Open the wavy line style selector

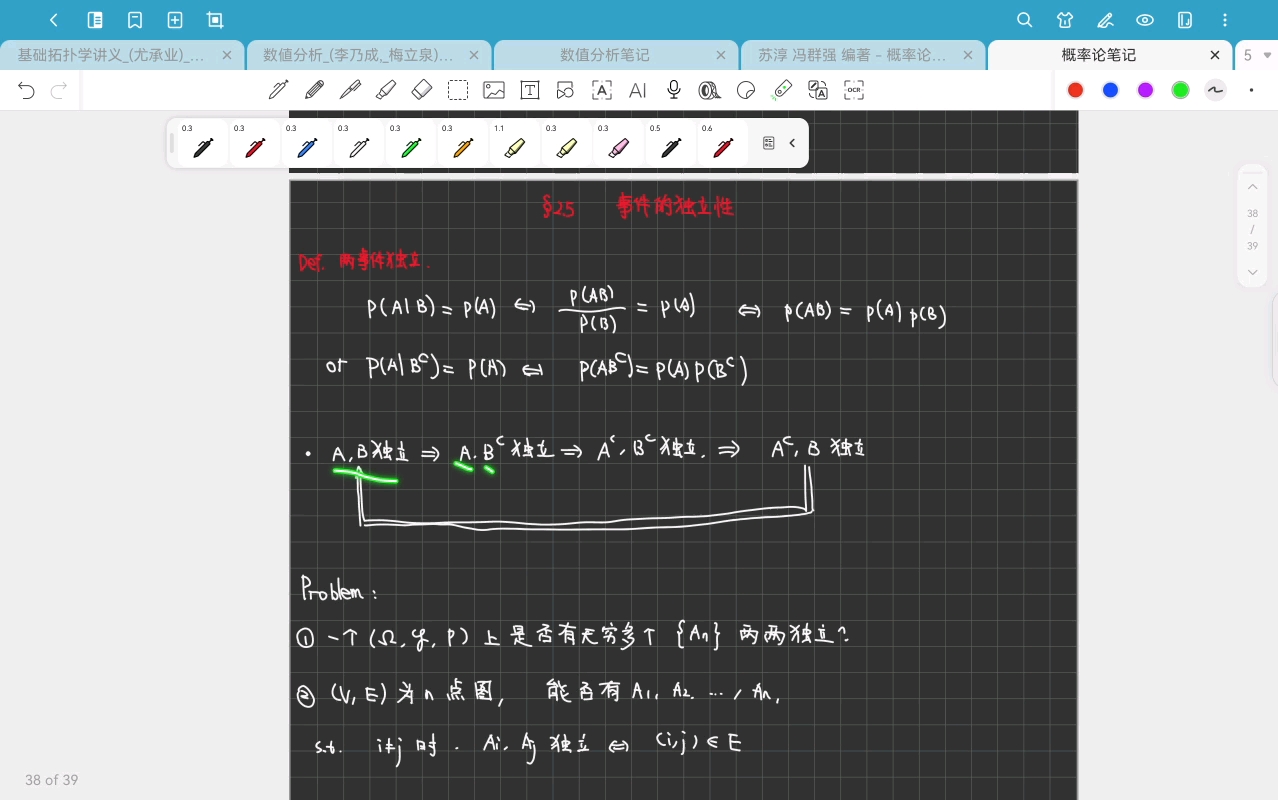pos(1215,90)
